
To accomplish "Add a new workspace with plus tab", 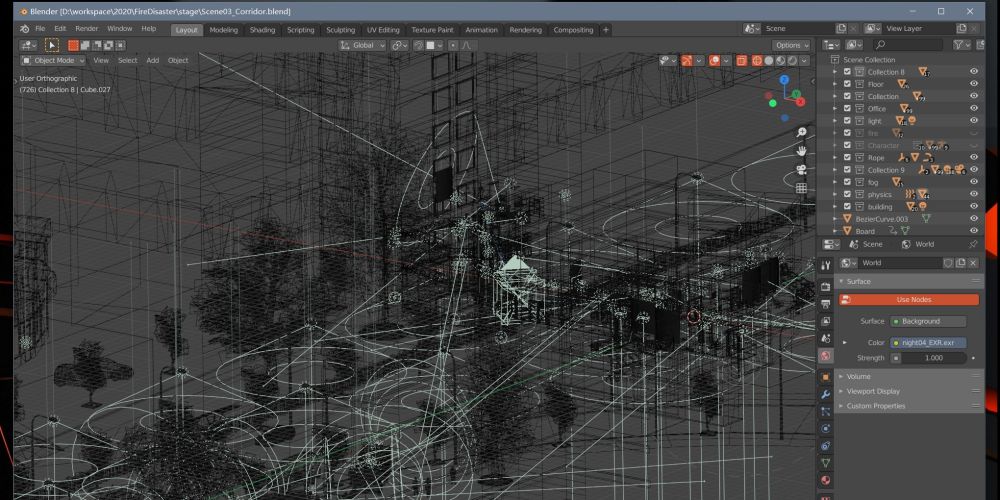I will click(x=606, y=30).
